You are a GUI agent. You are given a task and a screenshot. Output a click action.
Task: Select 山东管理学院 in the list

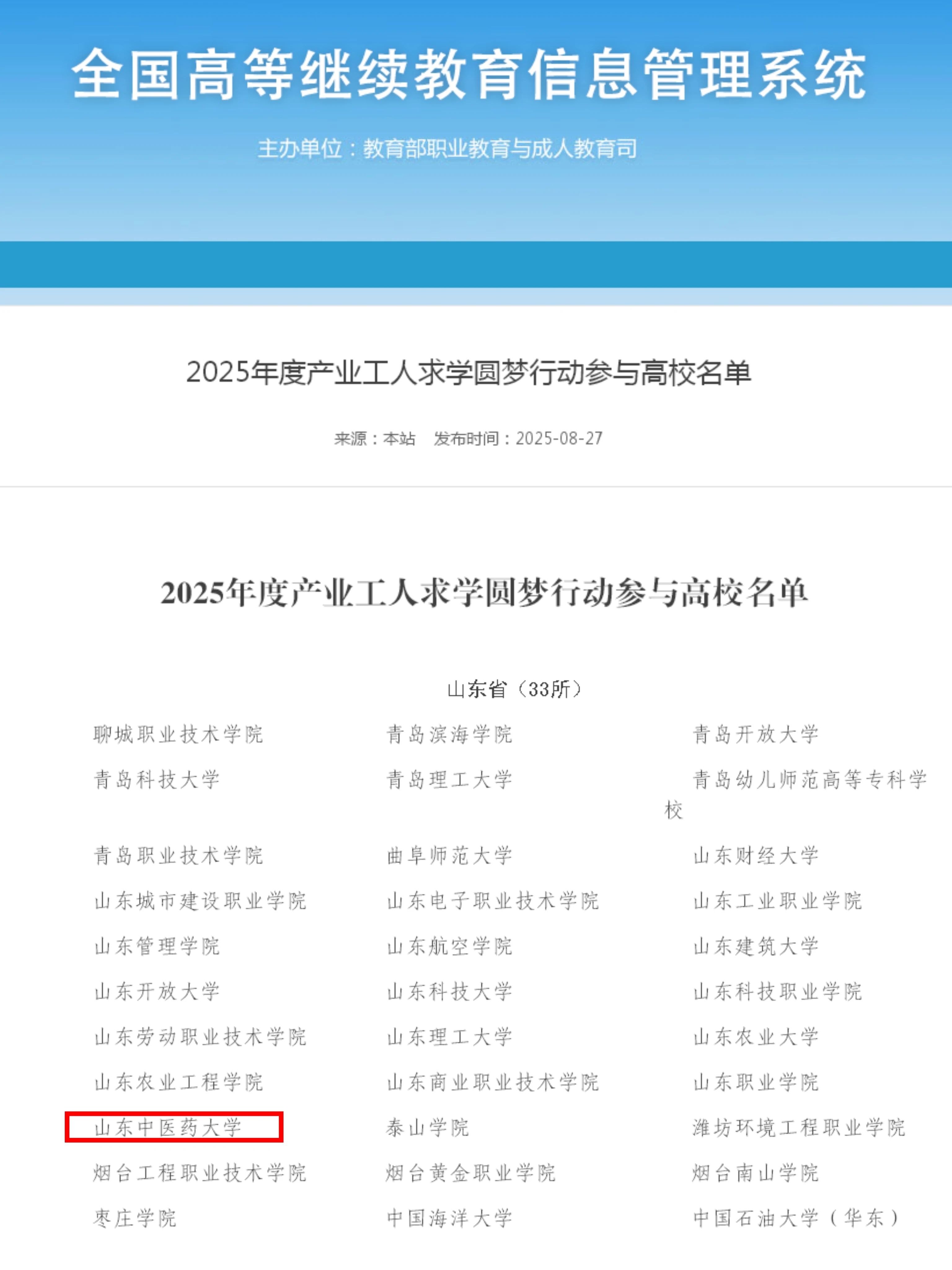click(x=157, y=946)
